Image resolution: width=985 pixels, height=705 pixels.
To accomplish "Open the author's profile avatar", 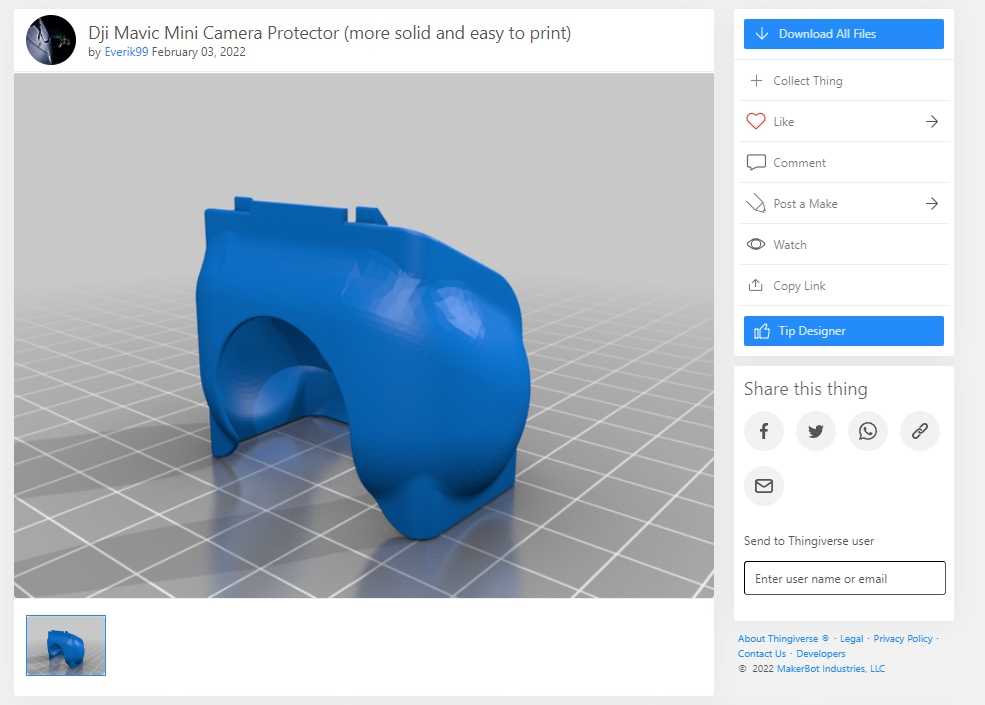I will [x=51, y=41].
